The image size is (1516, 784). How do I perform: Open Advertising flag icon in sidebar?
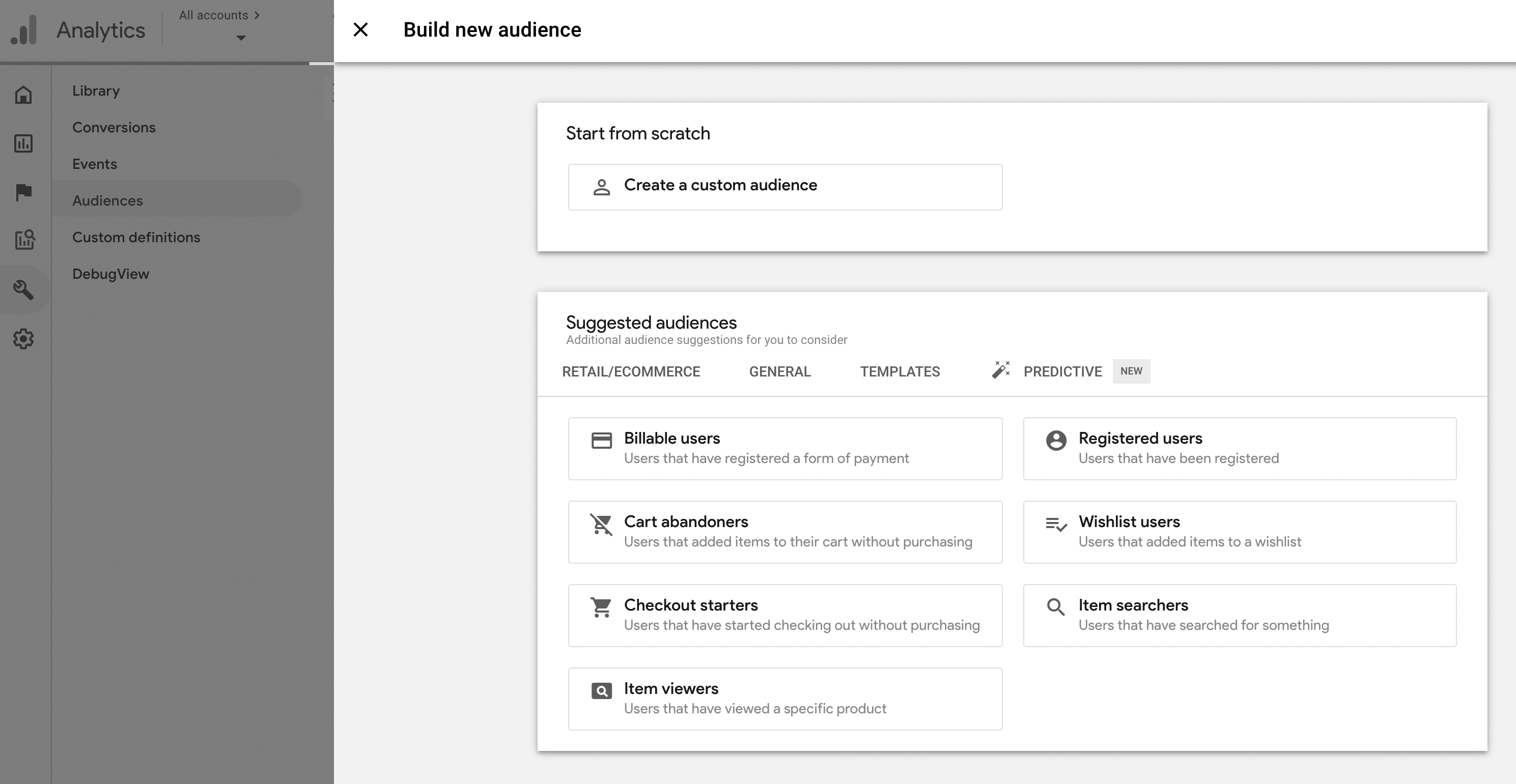click(23, 192)
